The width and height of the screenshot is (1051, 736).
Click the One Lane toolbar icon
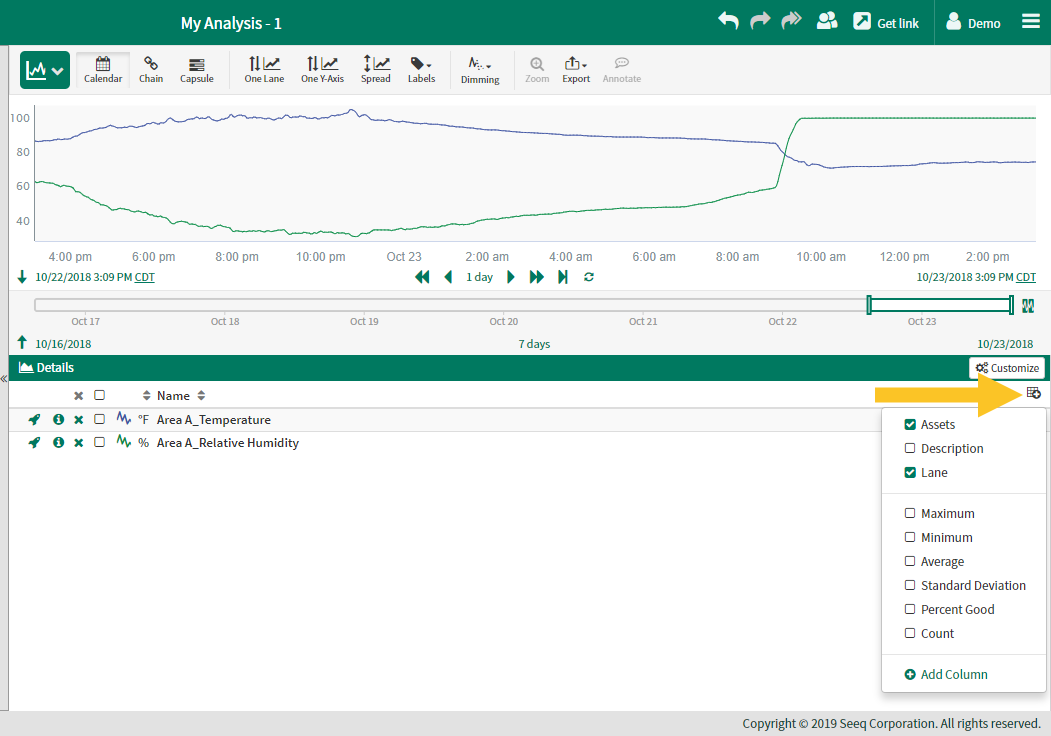(x=264, y=70)
